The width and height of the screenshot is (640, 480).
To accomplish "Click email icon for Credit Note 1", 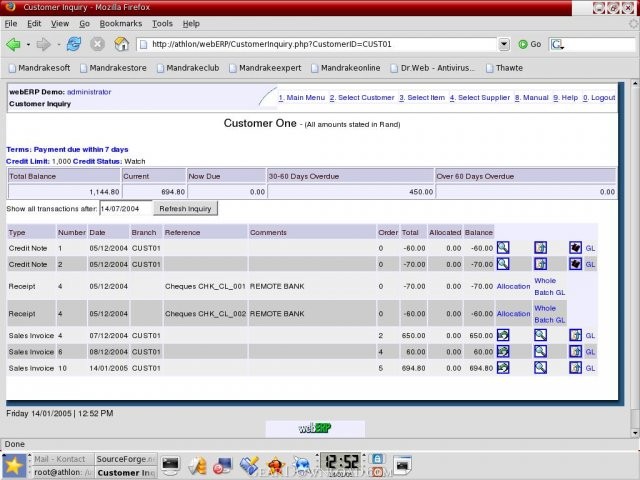I will (x=540, y=248).
